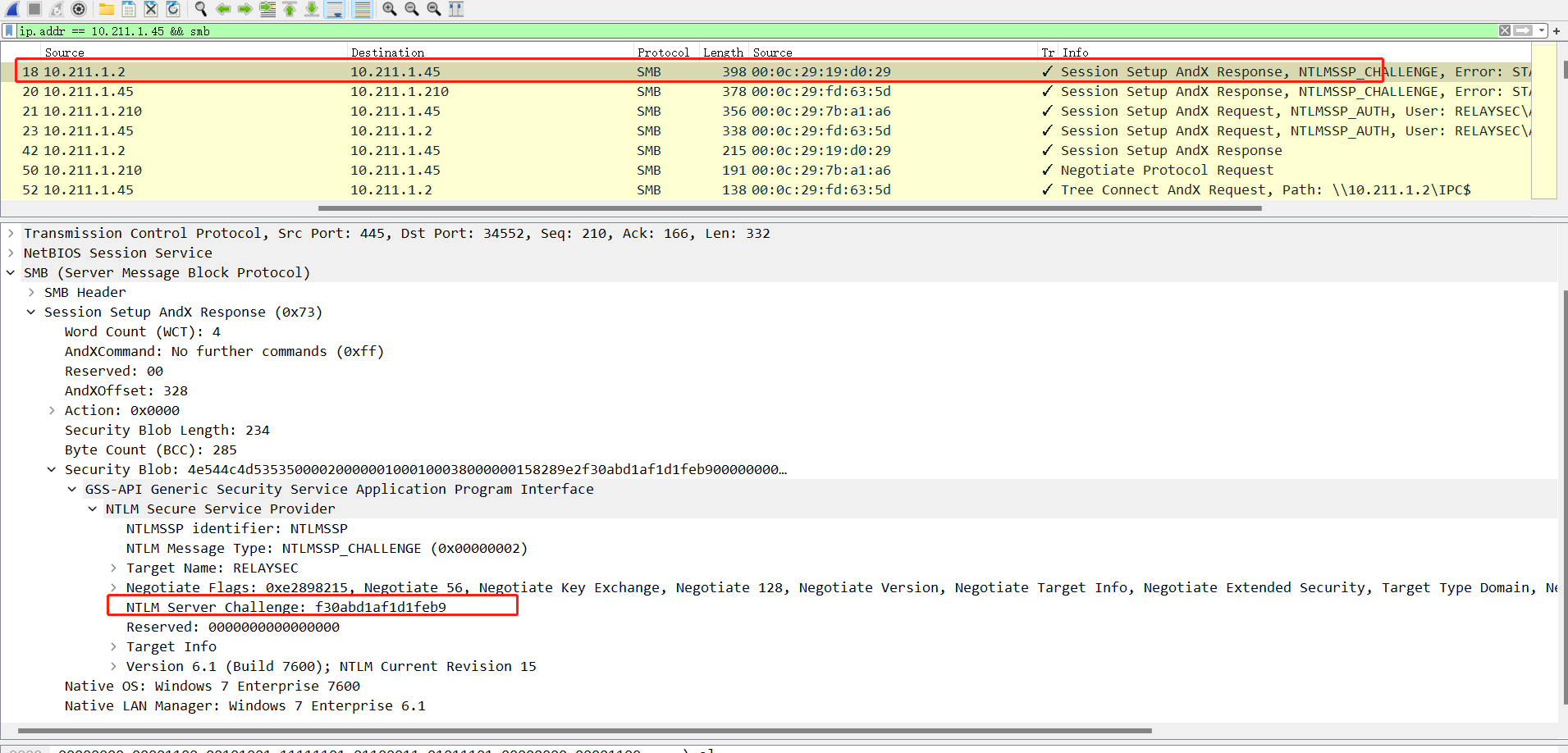Expand the Negotiate Flags field
This screenshot has width=1568, height=753.
pyautogui.click(x=113, y=587)
